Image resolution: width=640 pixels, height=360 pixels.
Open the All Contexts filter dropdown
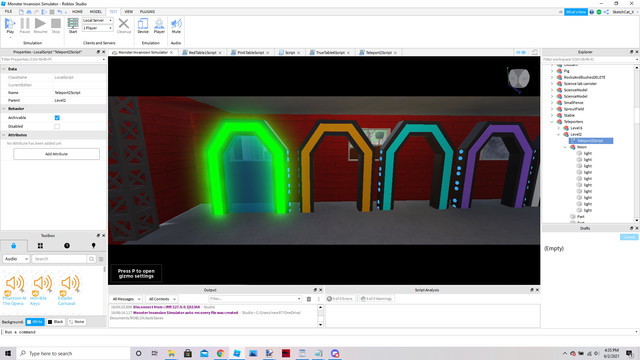click(162, 299)
